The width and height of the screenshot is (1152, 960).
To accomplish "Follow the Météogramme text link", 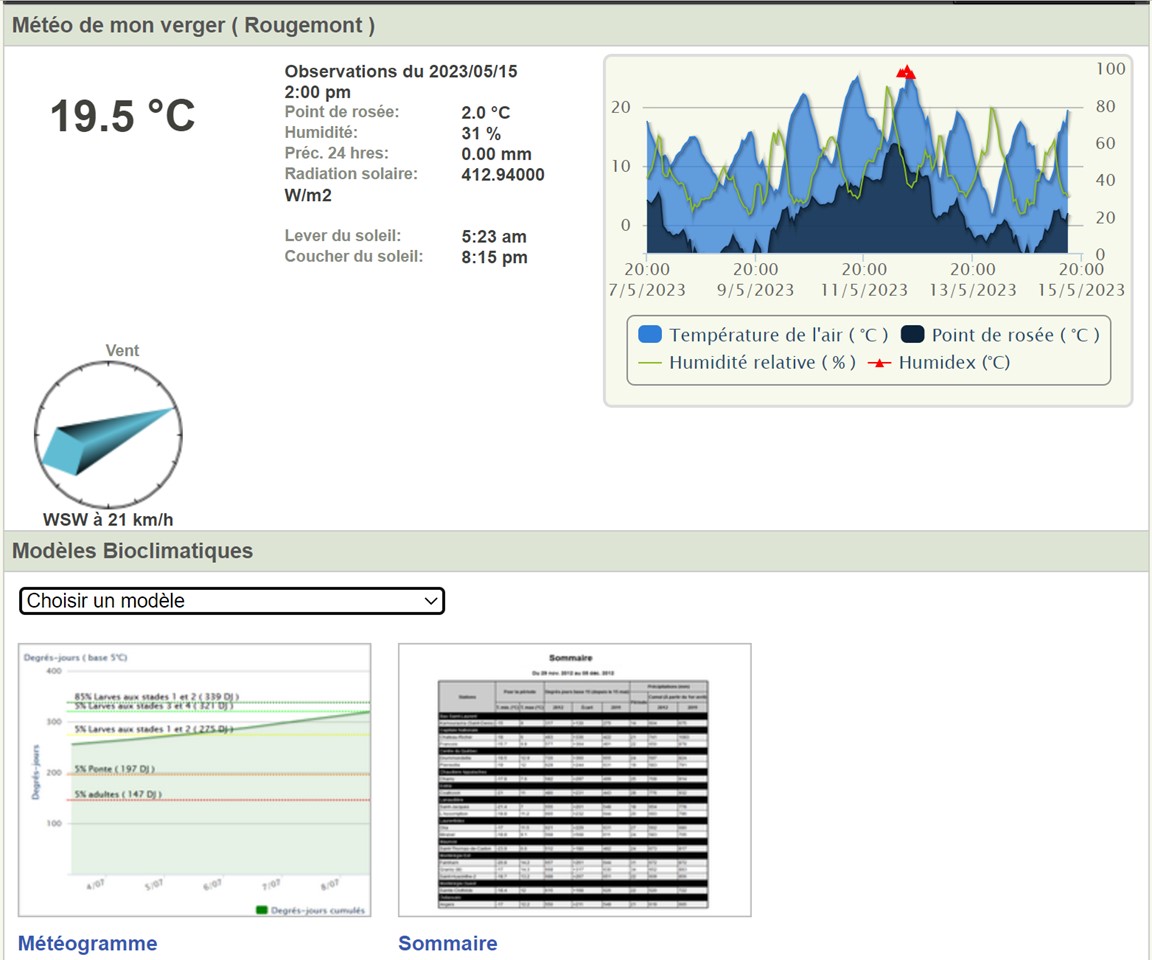I will [88, 943].
